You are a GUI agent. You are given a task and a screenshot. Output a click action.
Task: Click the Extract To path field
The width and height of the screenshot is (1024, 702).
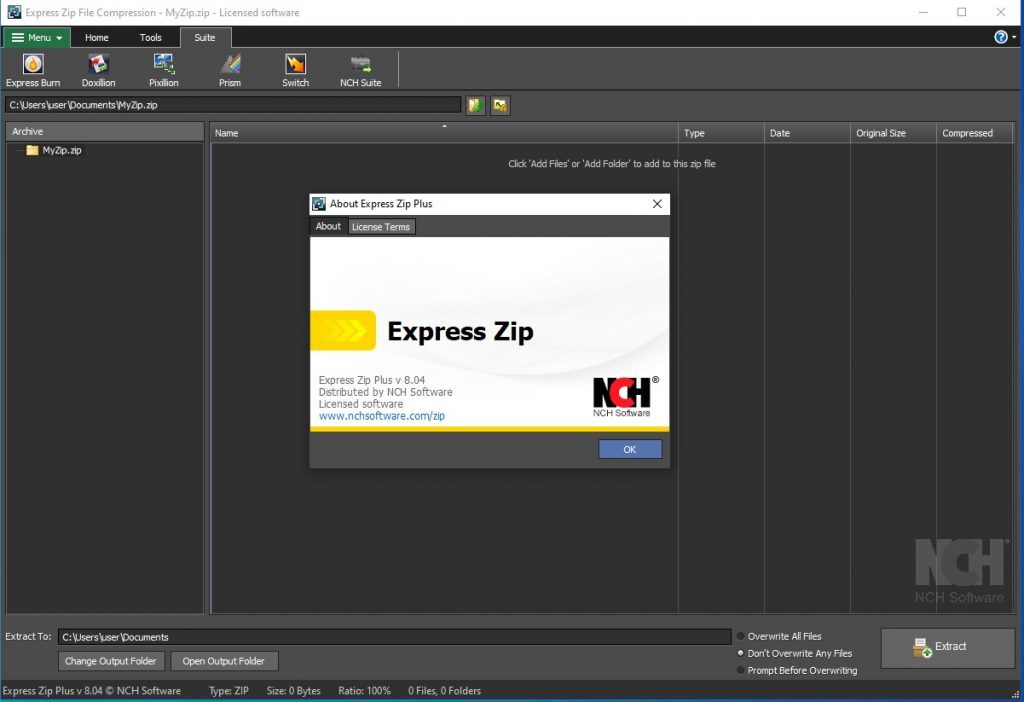coord(394,637)
